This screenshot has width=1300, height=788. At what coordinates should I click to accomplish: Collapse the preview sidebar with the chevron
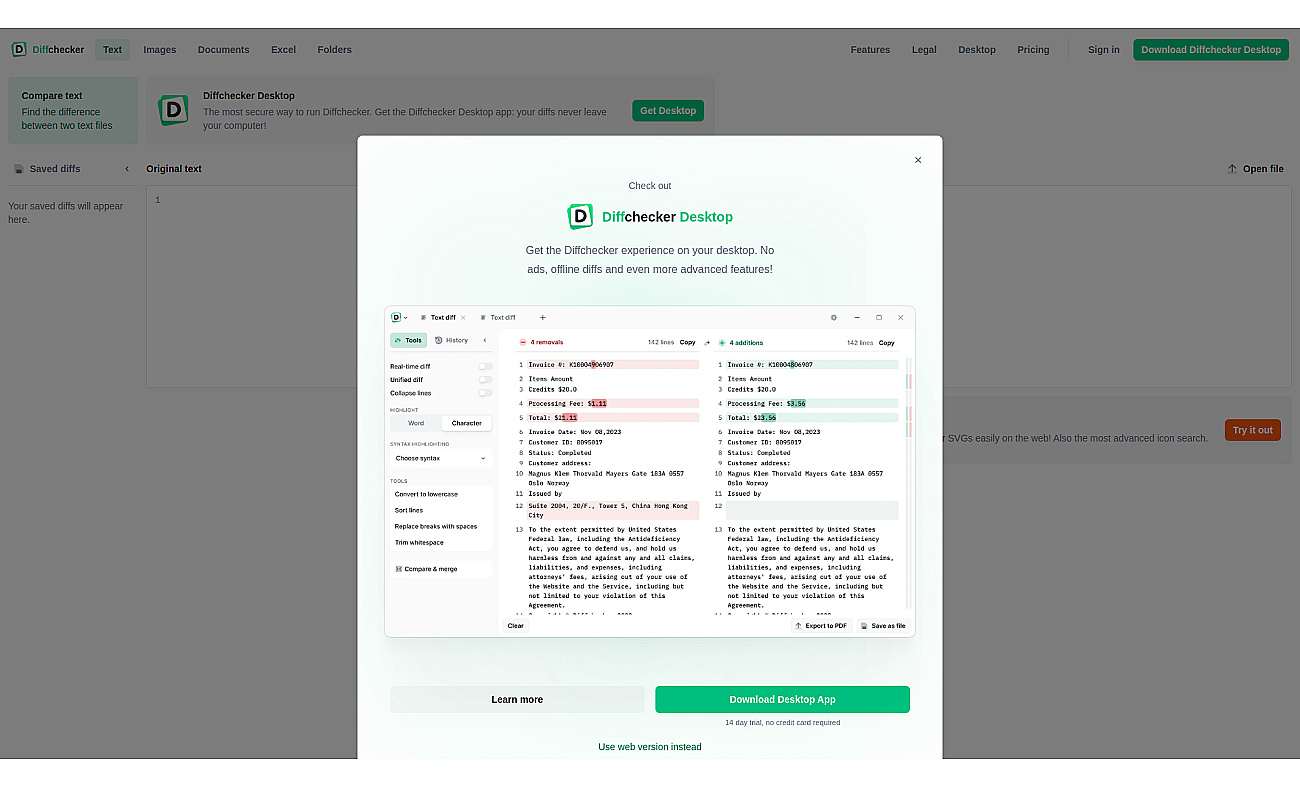(485, 340)
